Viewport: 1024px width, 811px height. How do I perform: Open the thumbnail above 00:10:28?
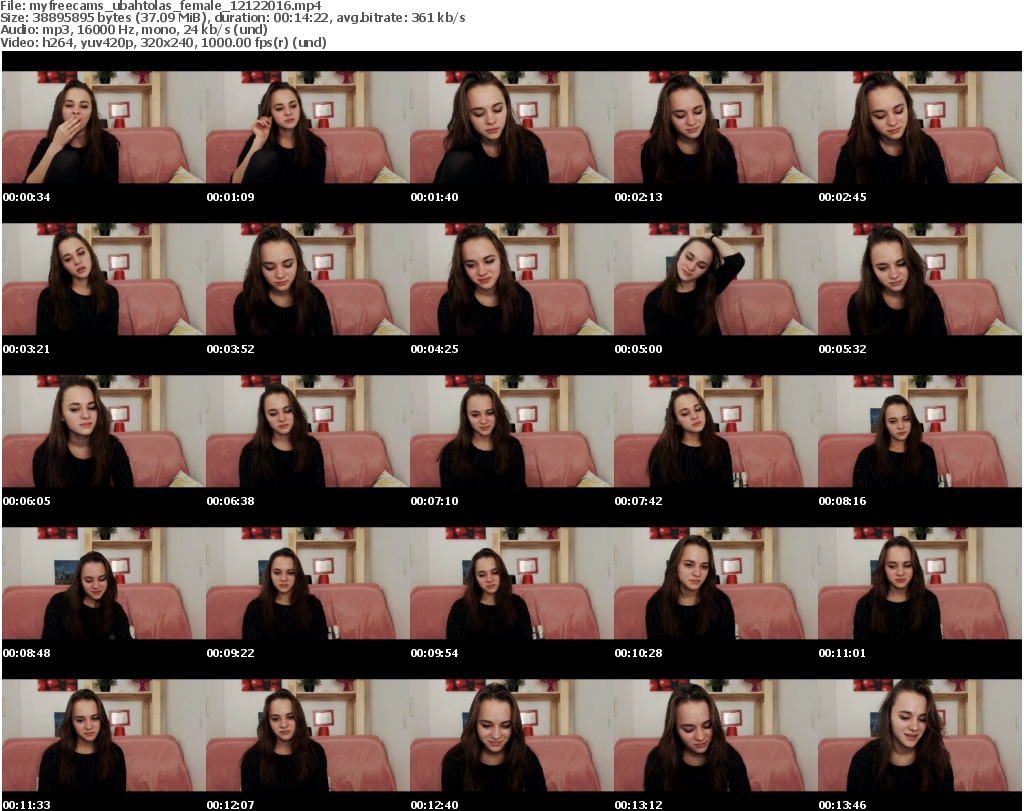pyautogui.click(x=715, y=584)
